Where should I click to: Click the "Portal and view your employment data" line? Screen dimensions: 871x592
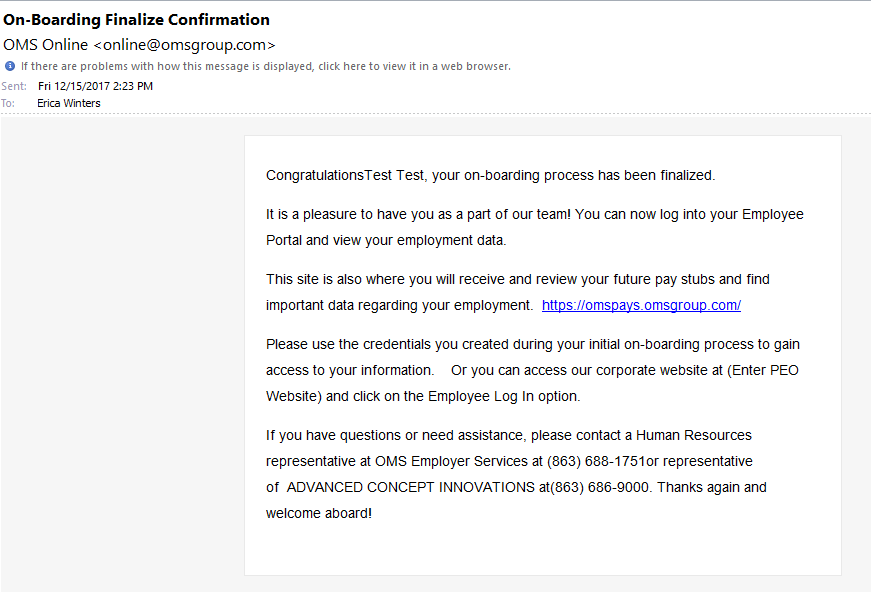pos(386,240)
